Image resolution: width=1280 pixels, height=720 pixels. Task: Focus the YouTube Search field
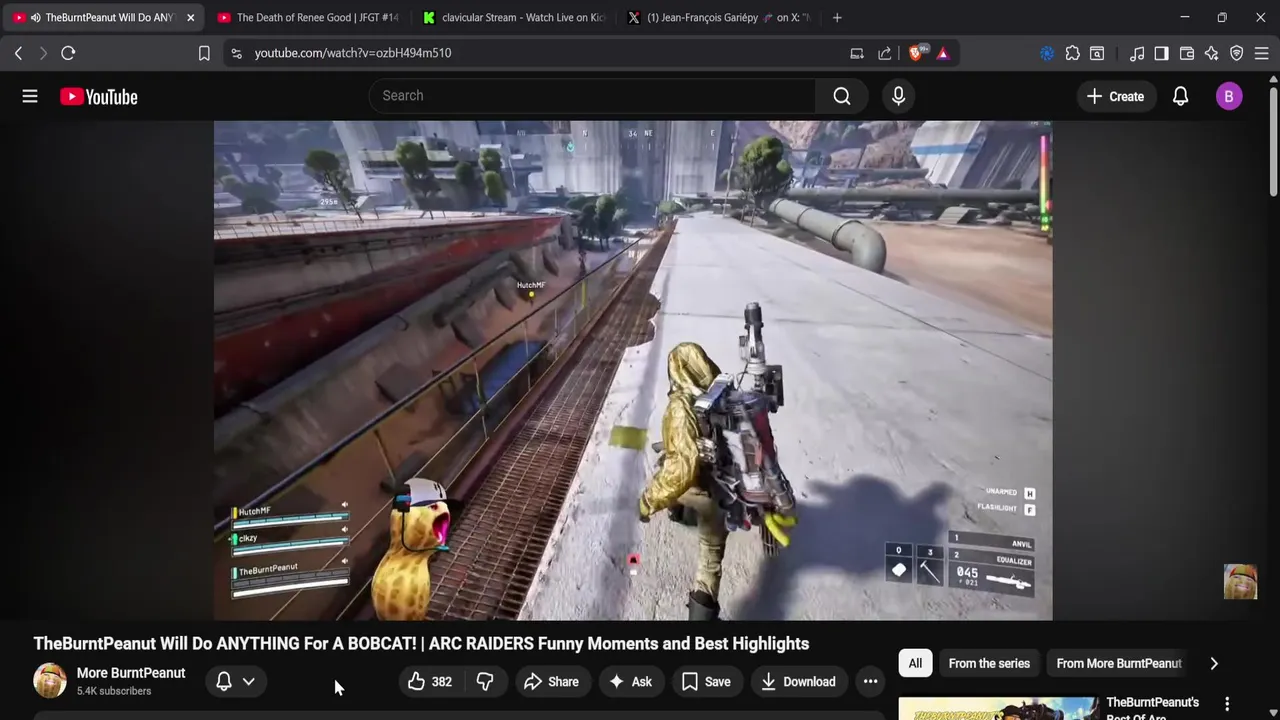(592, 96)
